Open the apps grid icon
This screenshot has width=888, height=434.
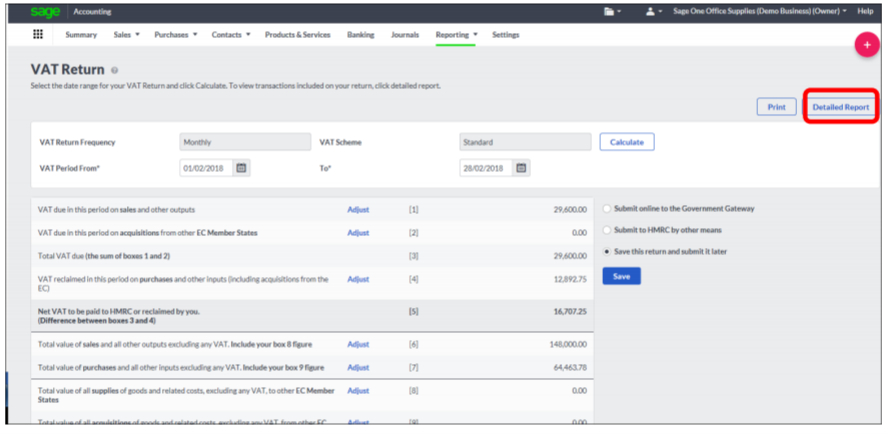[x=38, y=35]
